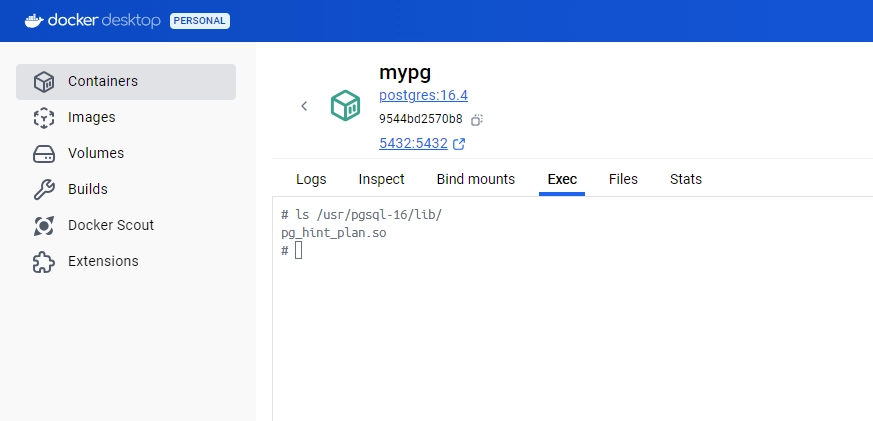Go back using the left chevron
This screenshot has width=873, height=421.
(x=304, y=106)
